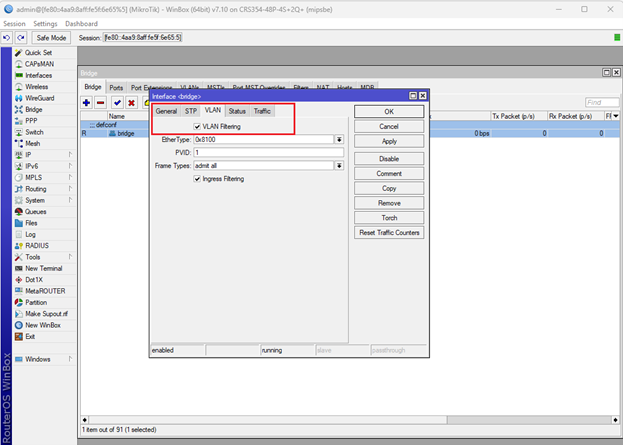Viewport: 623px width, 445px height.
Task: Open Files sidebar entry
Action: point(31,223)
